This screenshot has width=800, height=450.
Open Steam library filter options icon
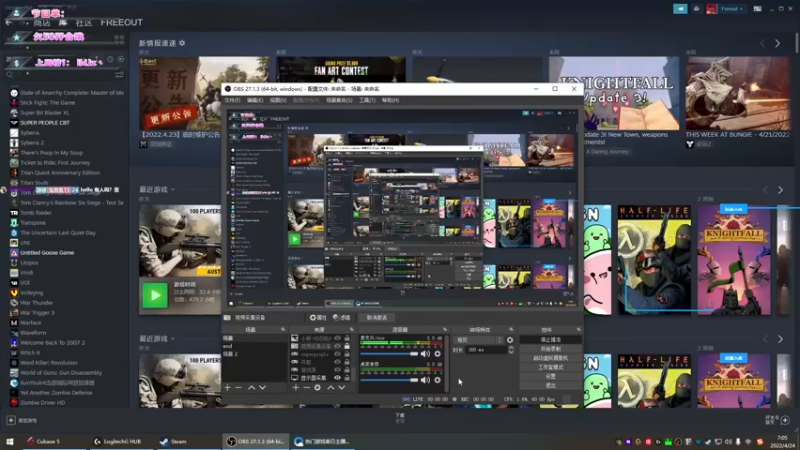pos(119,74)
